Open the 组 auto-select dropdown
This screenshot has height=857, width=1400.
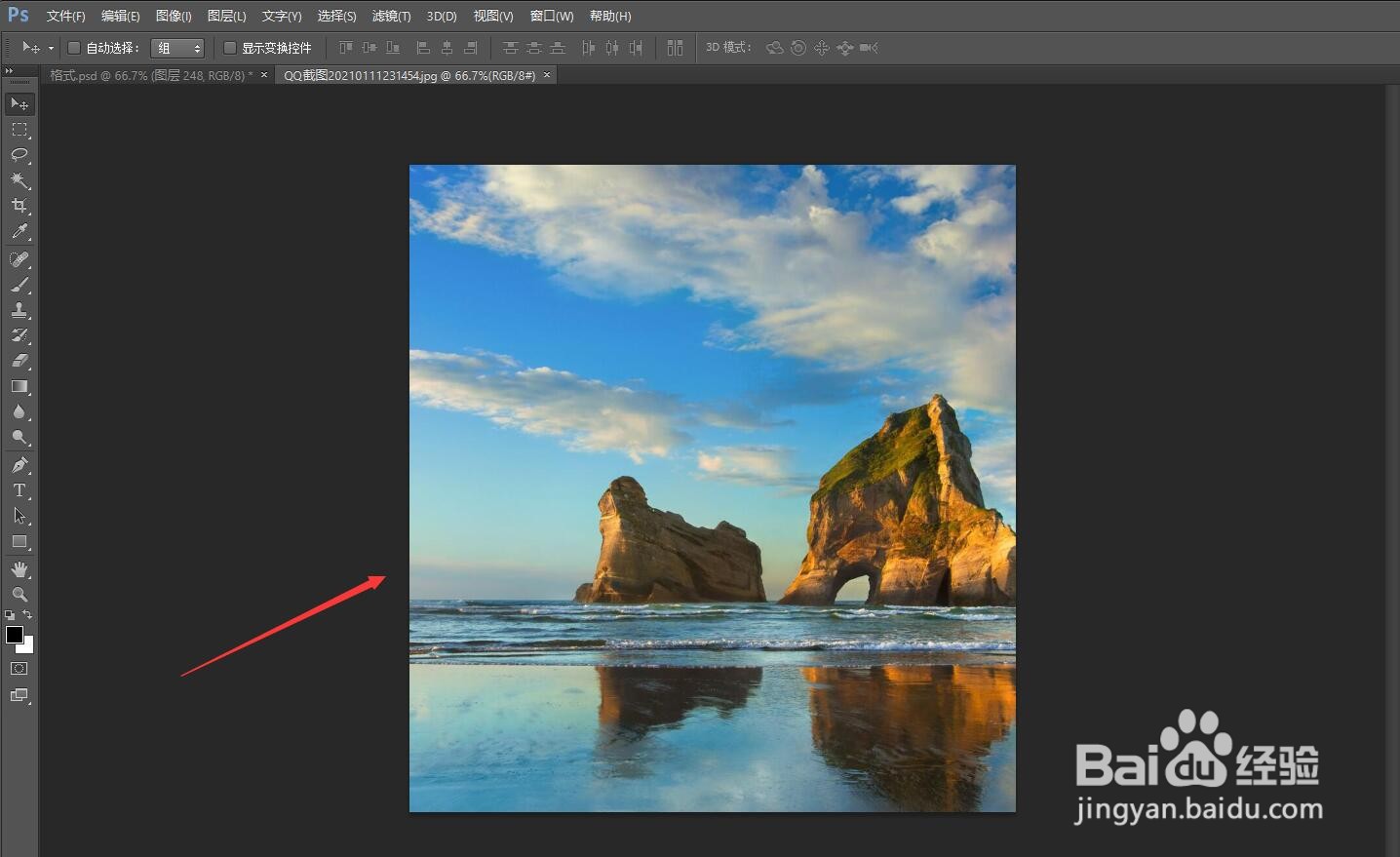177,48
